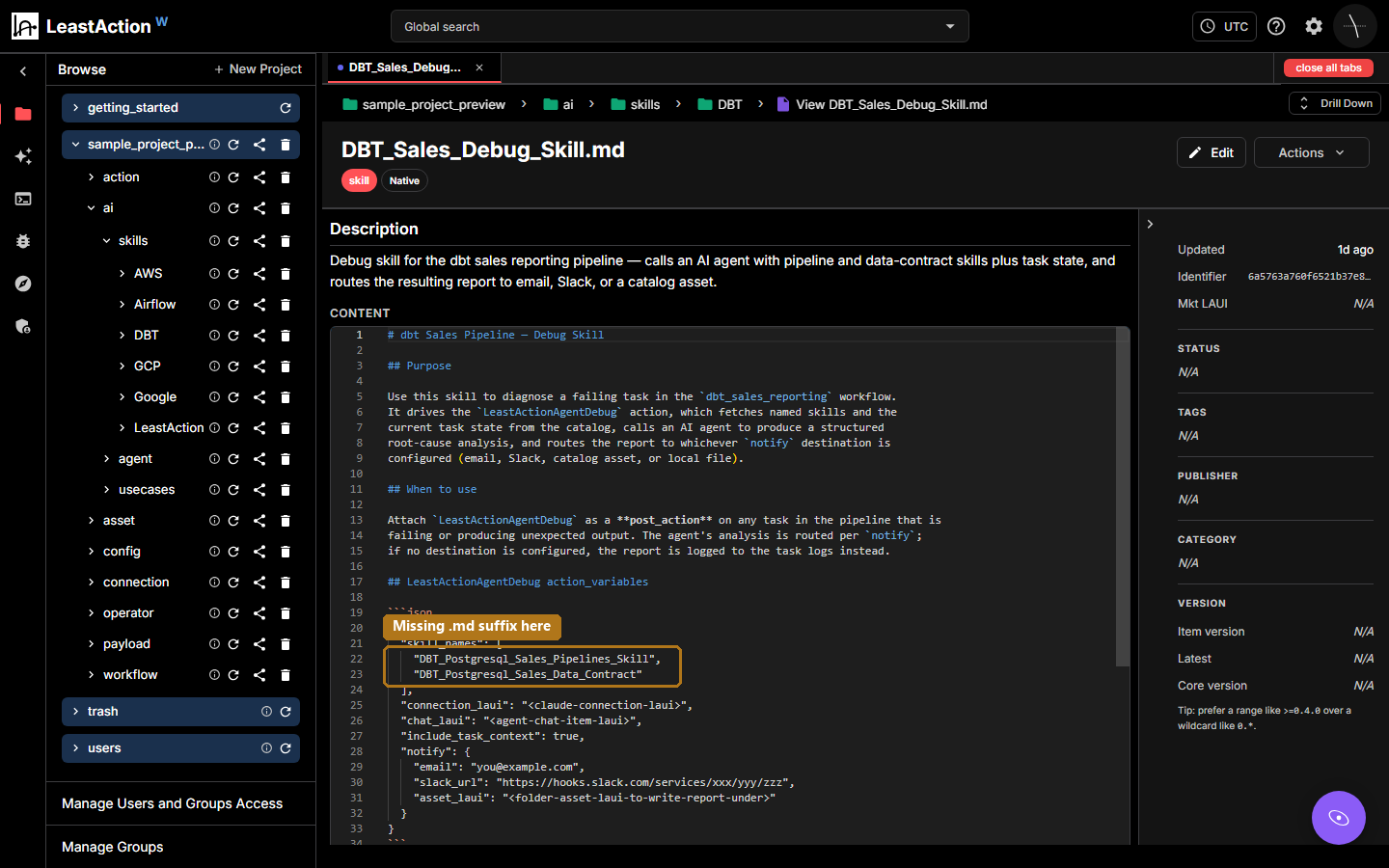Expand the Airflow folder

click(x=122, y=305)
